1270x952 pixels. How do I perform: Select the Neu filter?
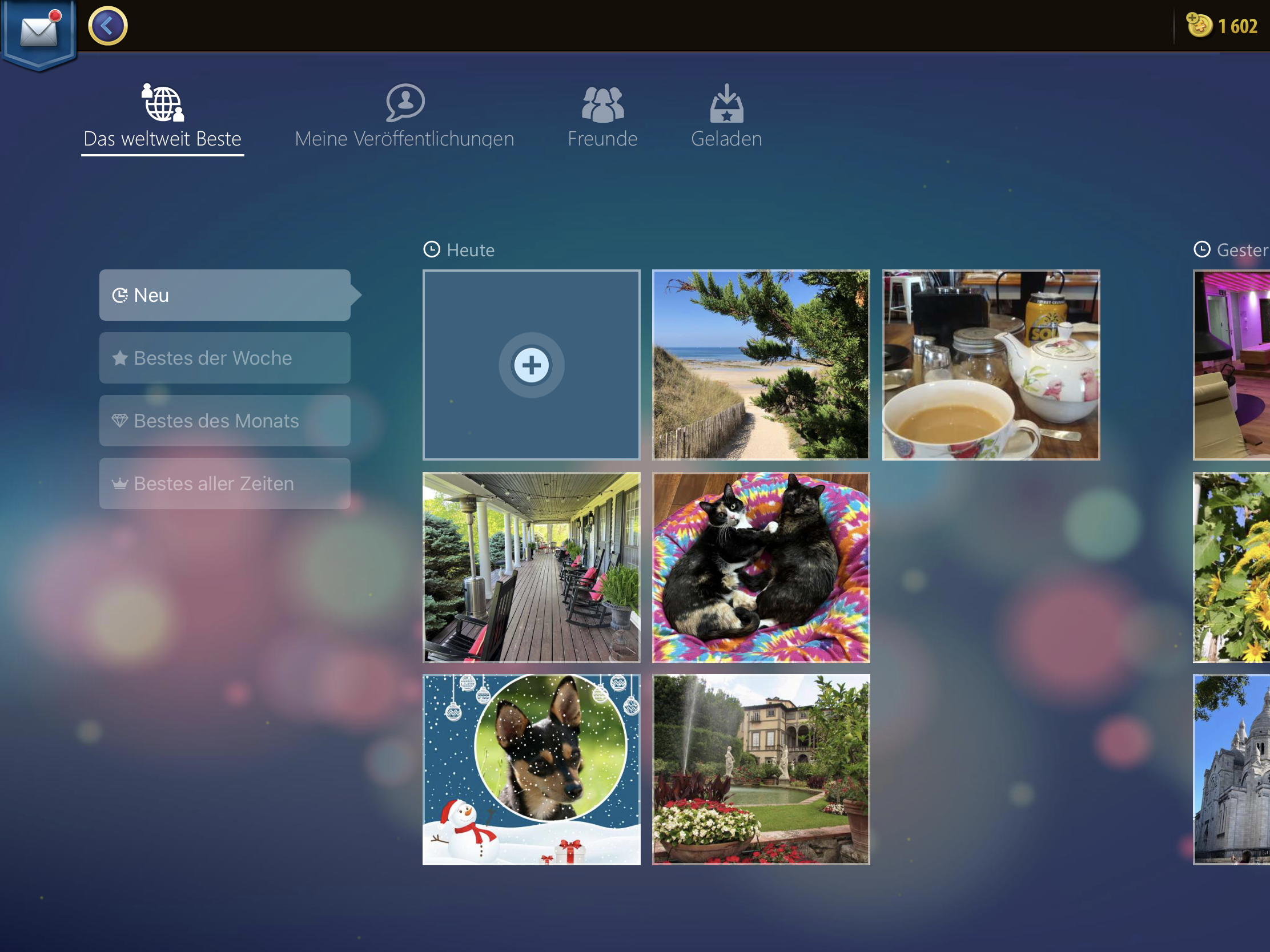[x=225, y=295]
